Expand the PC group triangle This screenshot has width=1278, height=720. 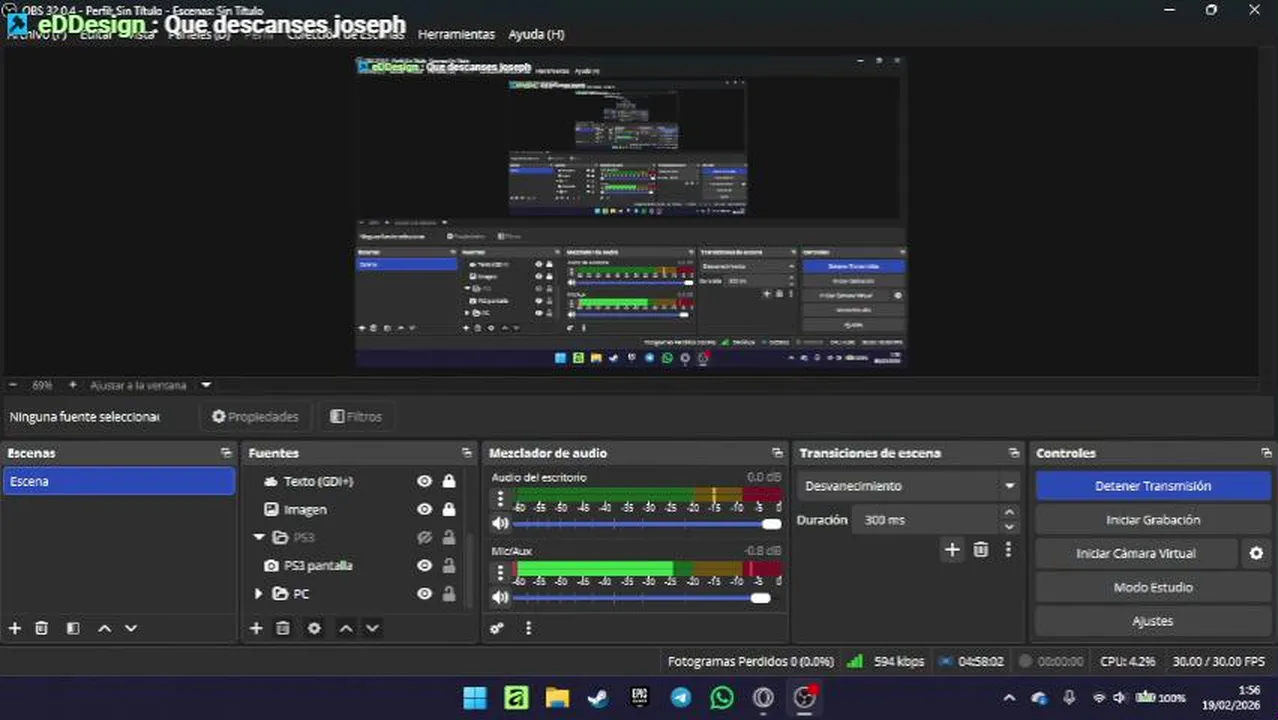click(x=259, y=594)
